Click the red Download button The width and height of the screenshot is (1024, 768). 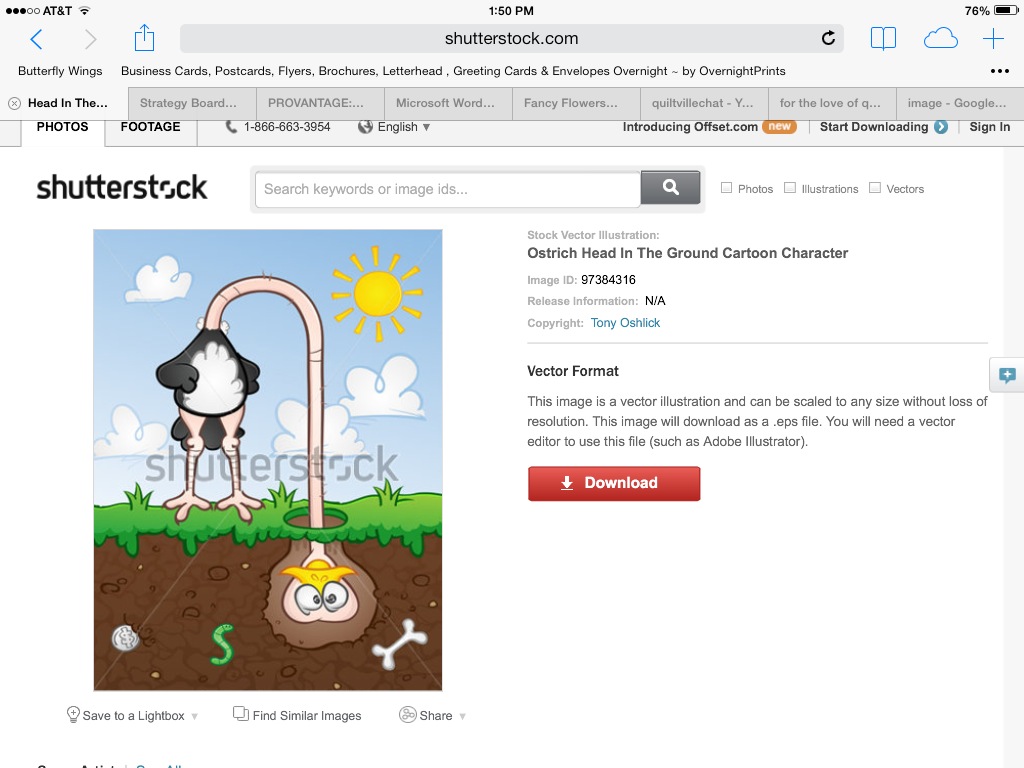coord(614,483)
